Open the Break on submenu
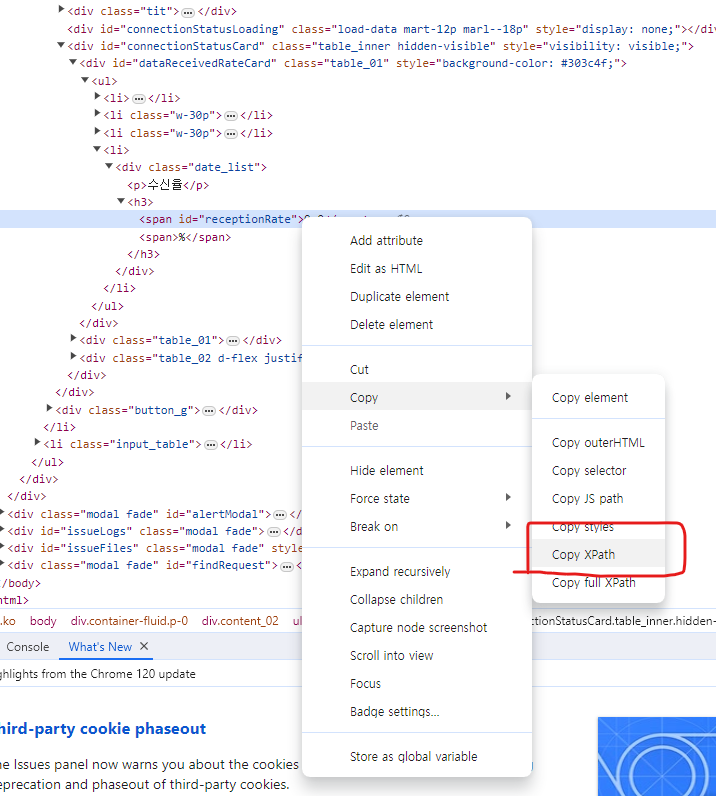The image size is (716, 796). (416, 526)
